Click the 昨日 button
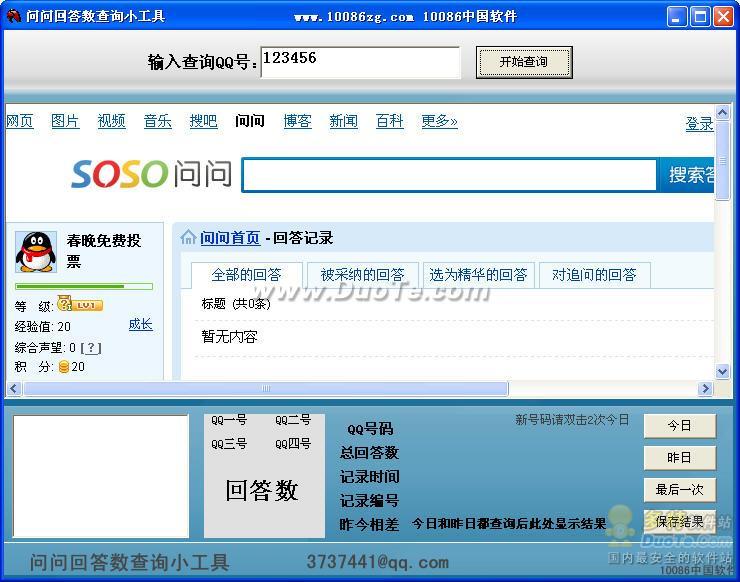Image resolution: width=740 pixels, height=582 pixels. point(680,457)
